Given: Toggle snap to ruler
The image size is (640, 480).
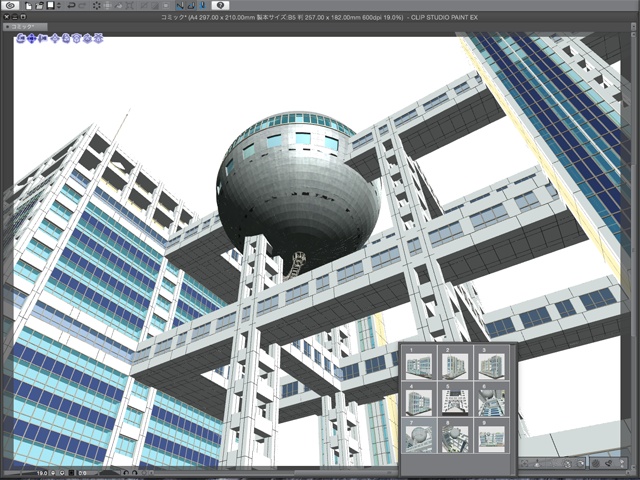Looking at the screenshot, I should (x=180, y=5).
